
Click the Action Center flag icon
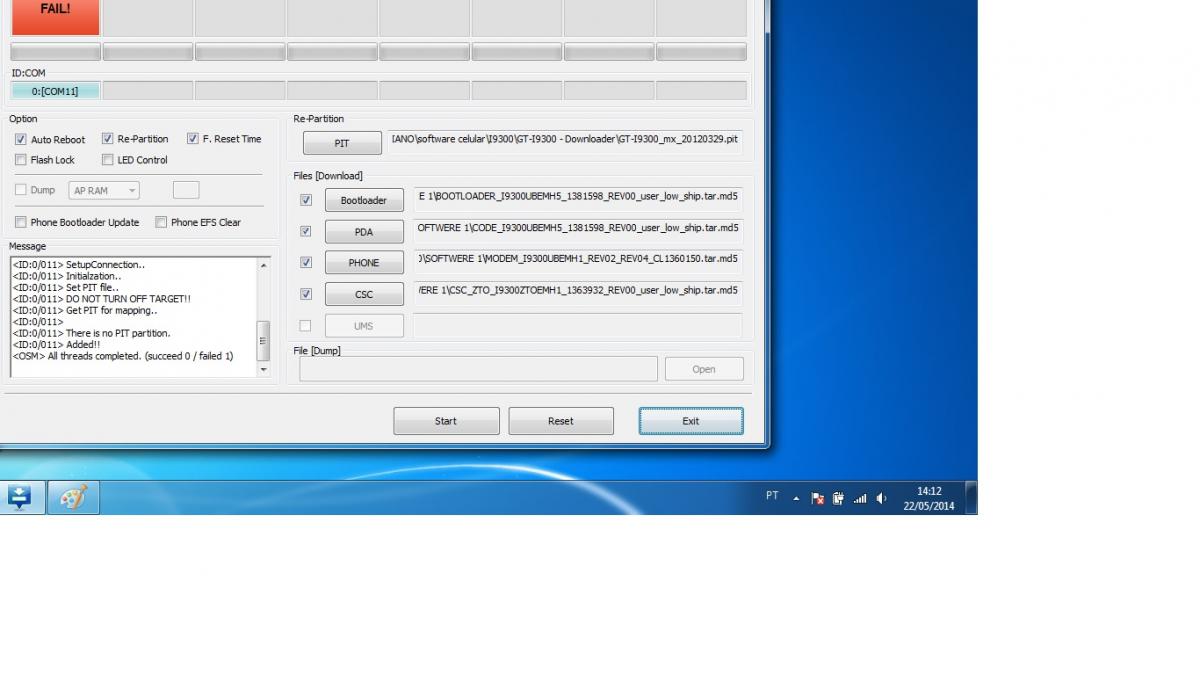point(817,498)
